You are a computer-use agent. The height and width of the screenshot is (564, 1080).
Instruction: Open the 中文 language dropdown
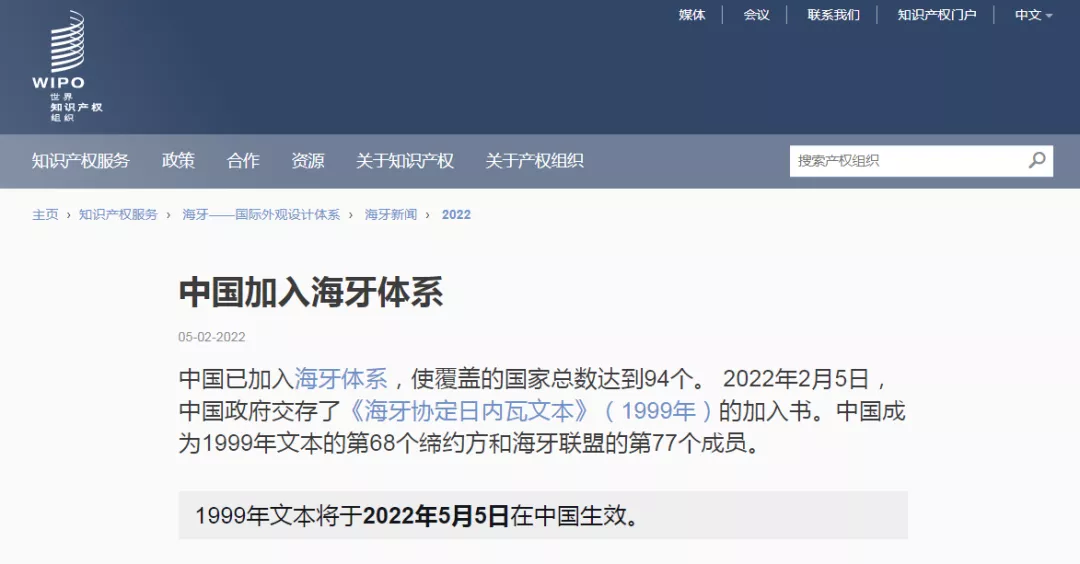(1033, 15)
